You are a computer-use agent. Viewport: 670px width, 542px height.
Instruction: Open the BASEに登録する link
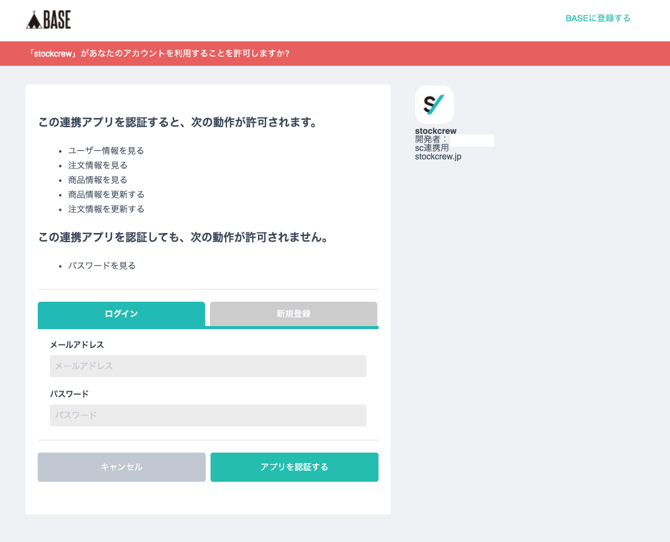coord(598,18)
